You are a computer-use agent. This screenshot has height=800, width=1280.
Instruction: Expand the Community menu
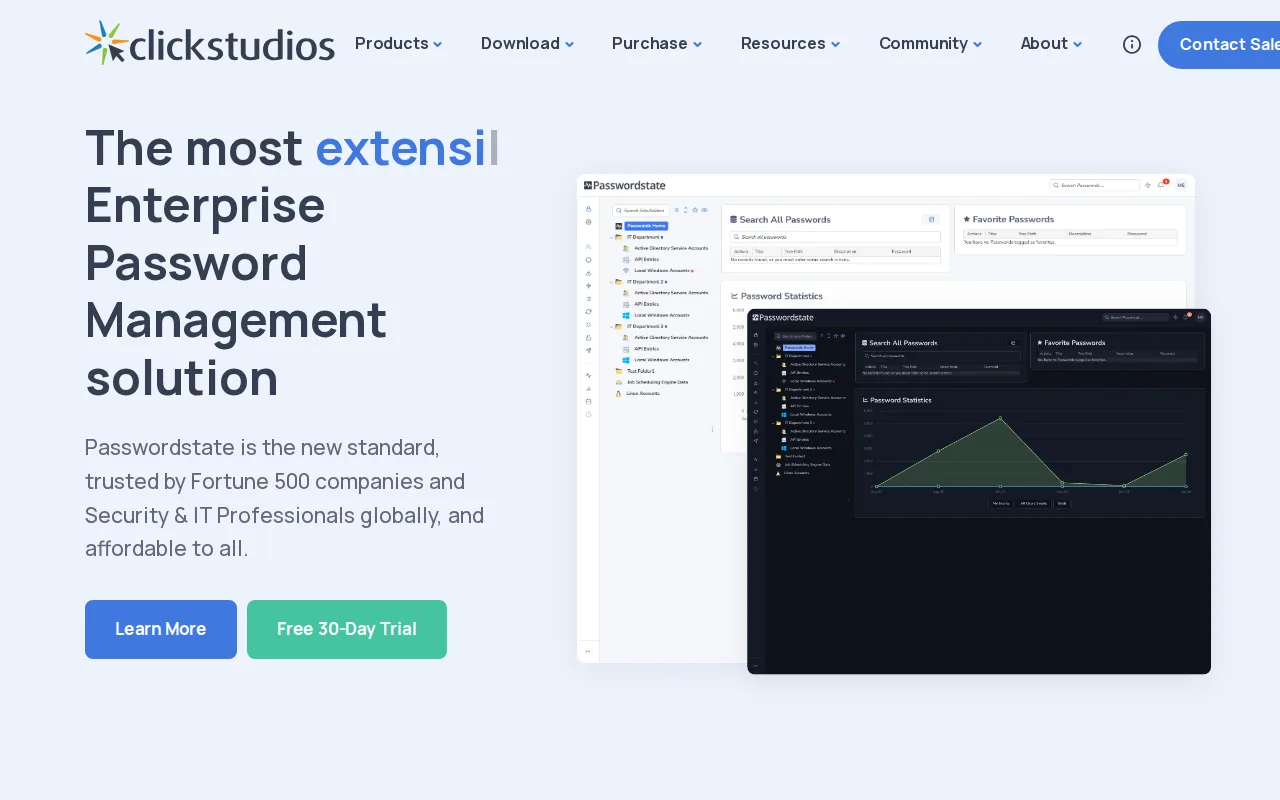click(930, 44)
